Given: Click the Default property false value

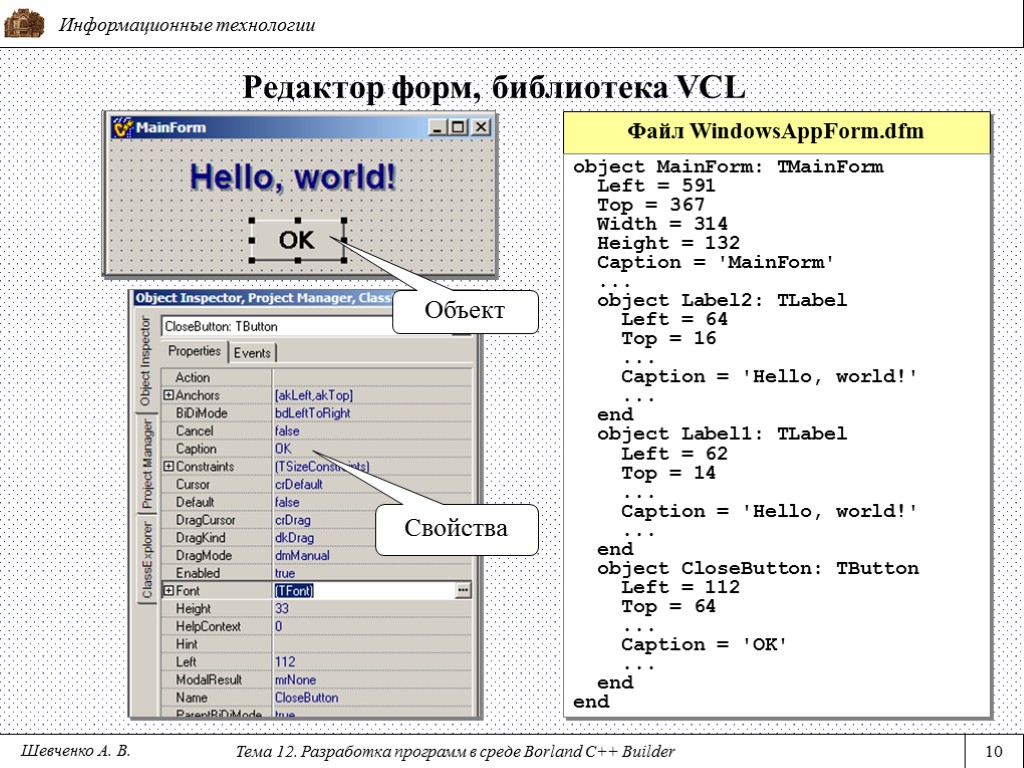Looking at the screenshot, I should pyautogui.click(x=287, y=502).
